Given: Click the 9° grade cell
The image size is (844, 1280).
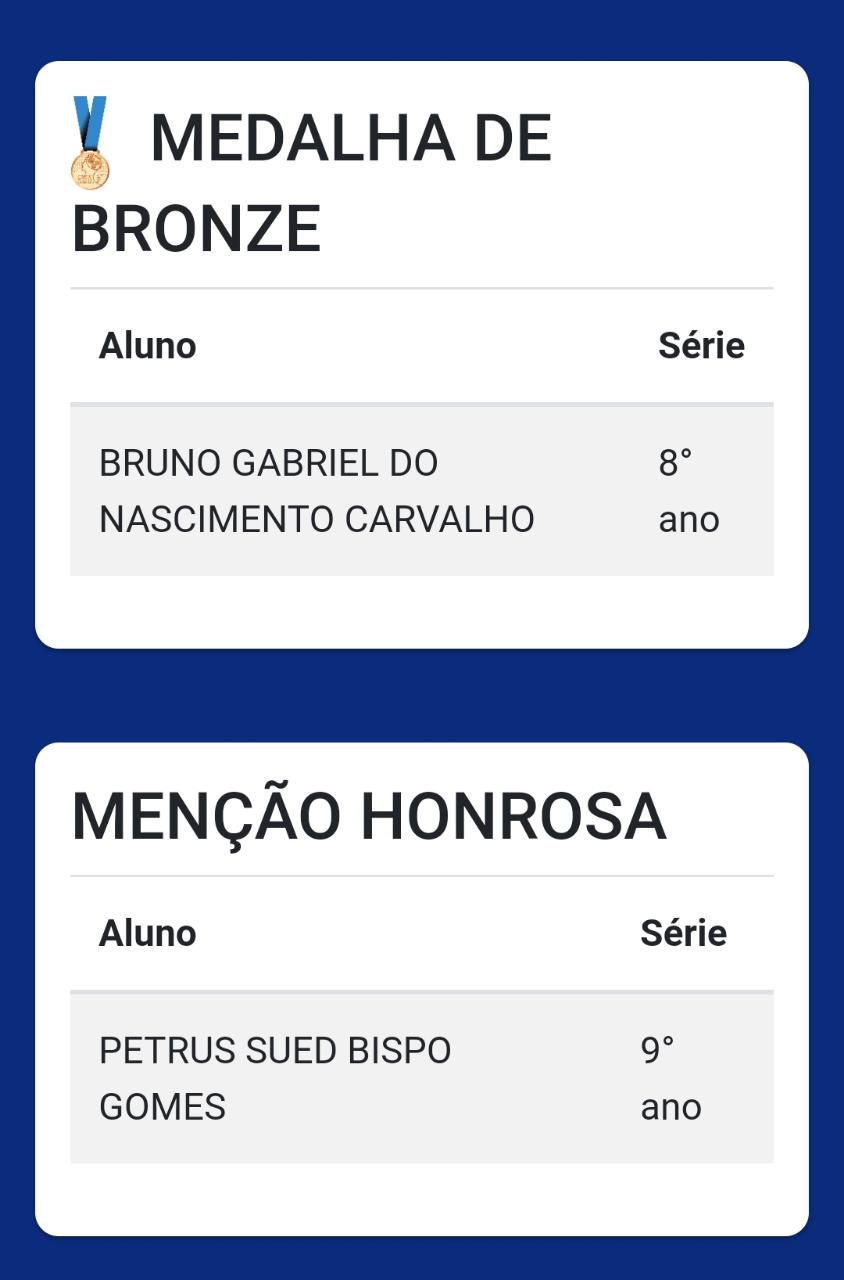Looking at the screenshot, I should tap(657, 1052).
